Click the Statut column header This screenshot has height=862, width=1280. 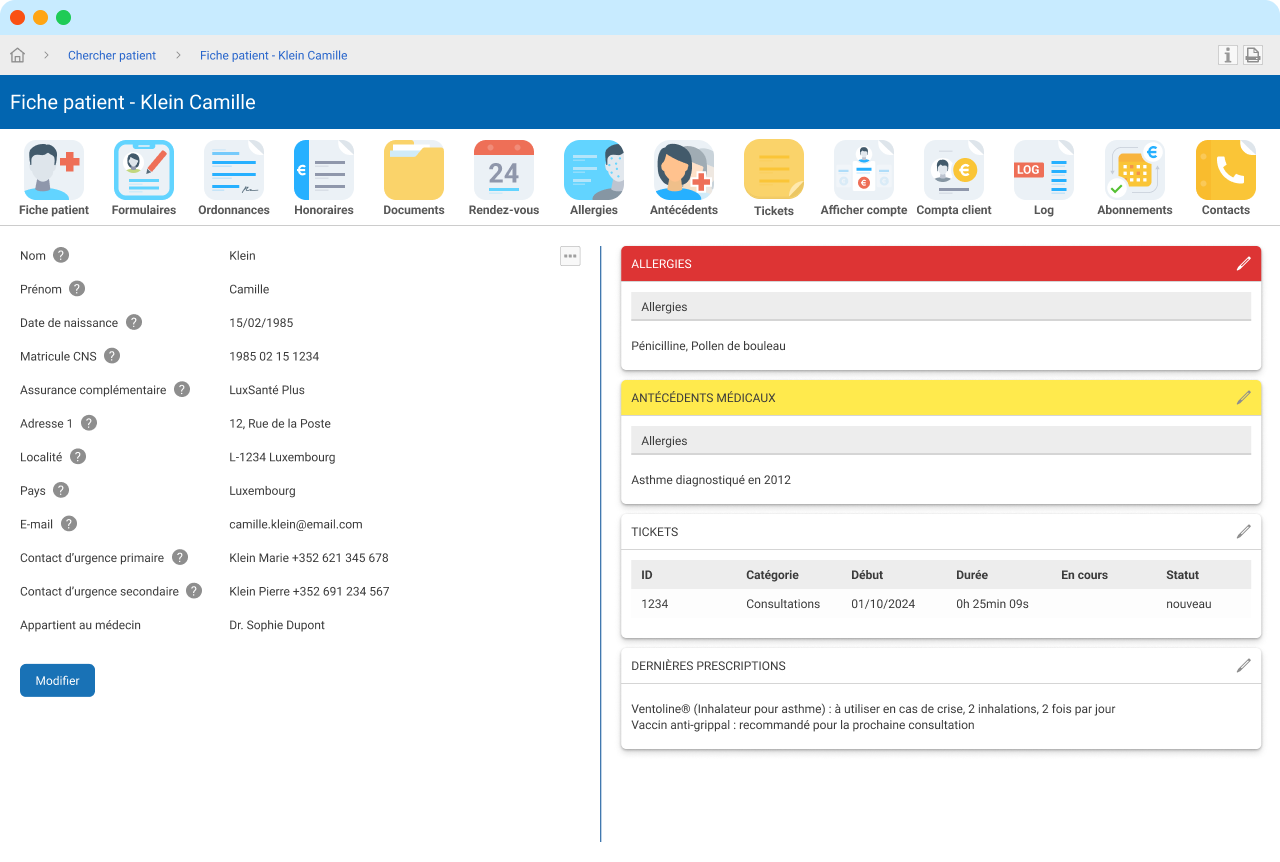[x=1182, y=575]
